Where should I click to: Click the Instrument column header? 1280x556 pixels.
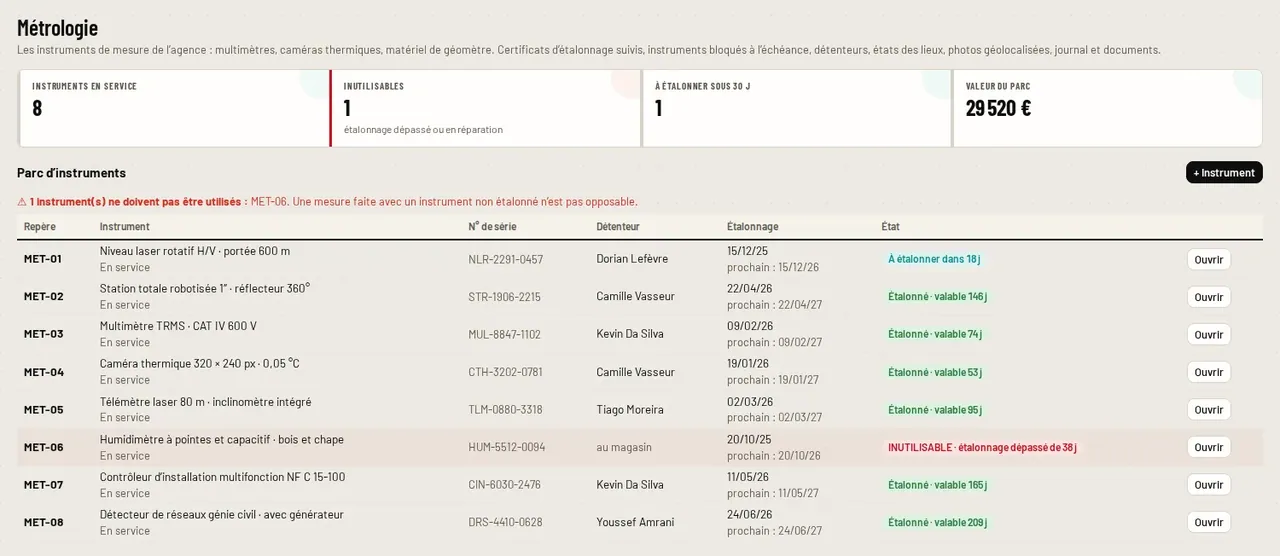(125, 227)
